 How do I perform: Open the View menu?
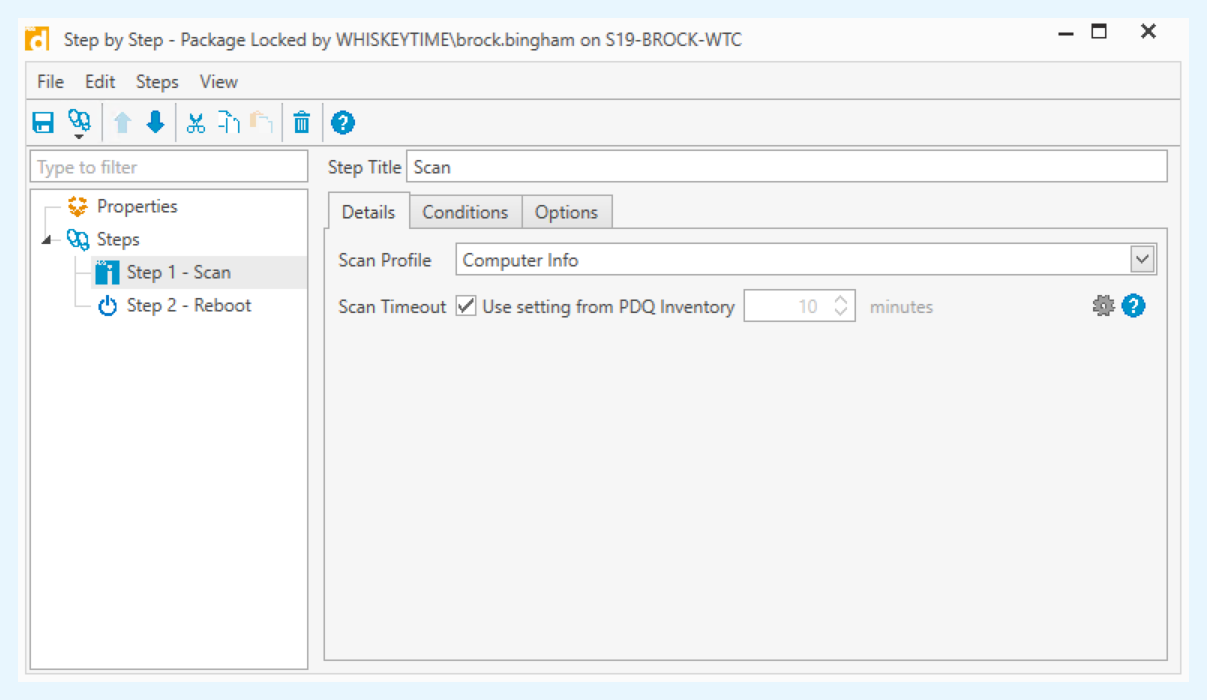pyautogui.click(x=219, y=82)
